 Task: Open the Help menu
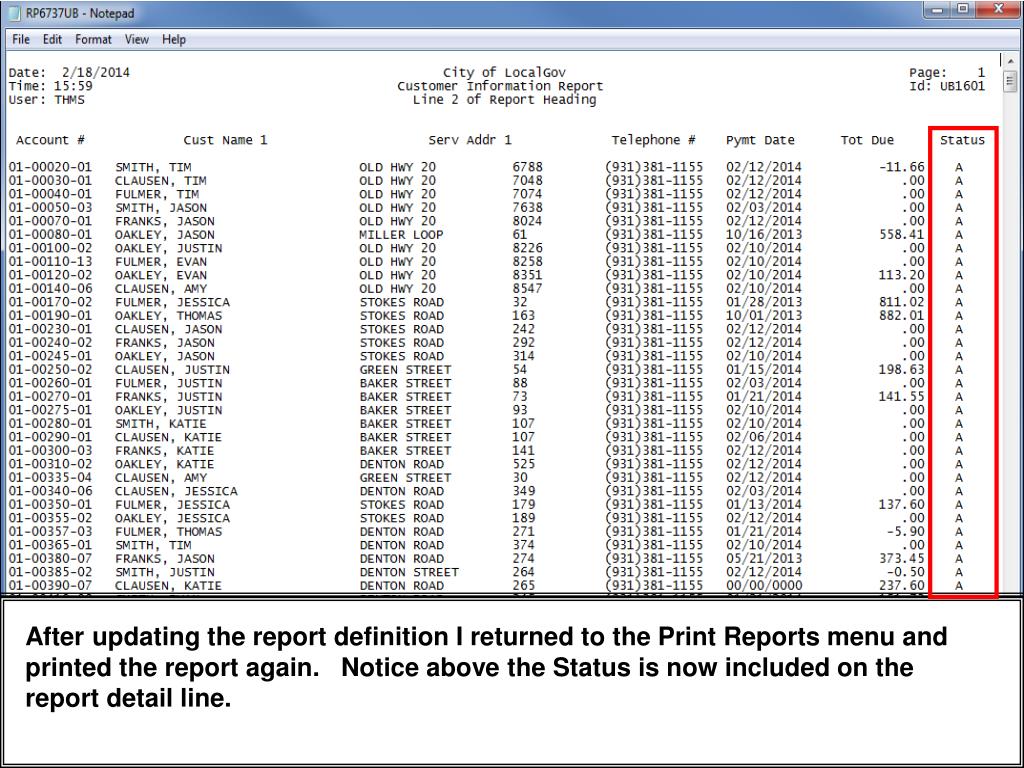point(174,40)
